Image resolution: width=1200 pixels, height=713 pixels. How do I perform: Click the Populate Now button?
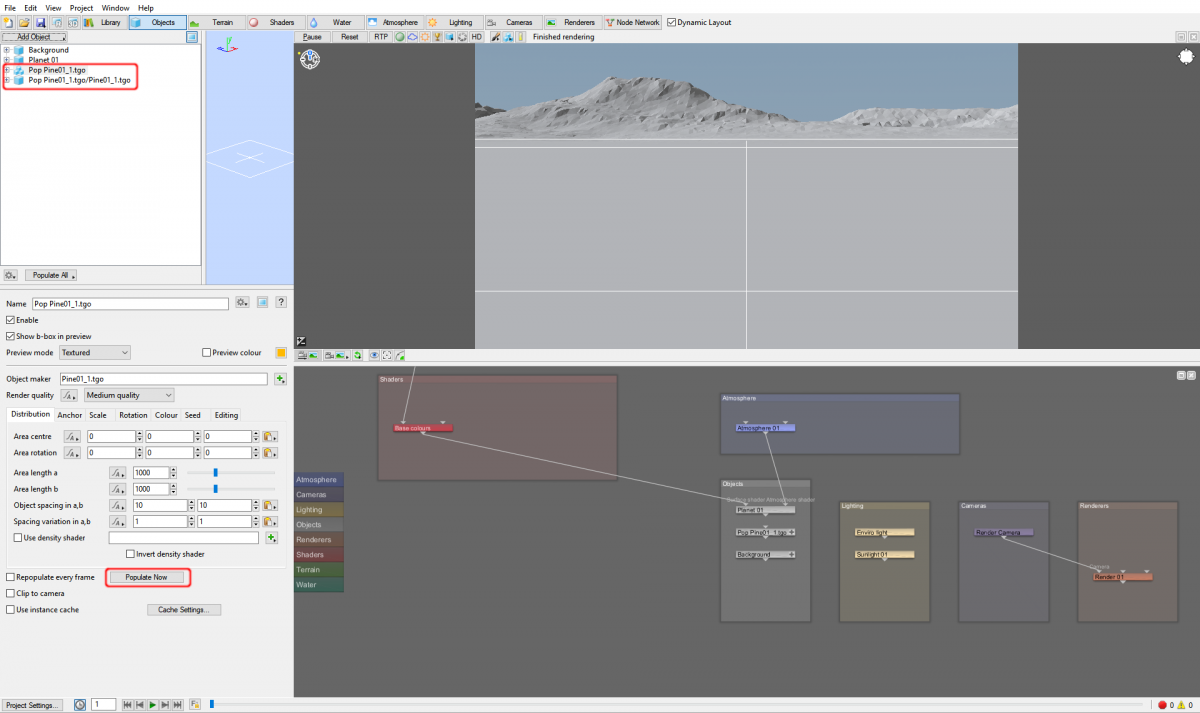pos(147,577)
